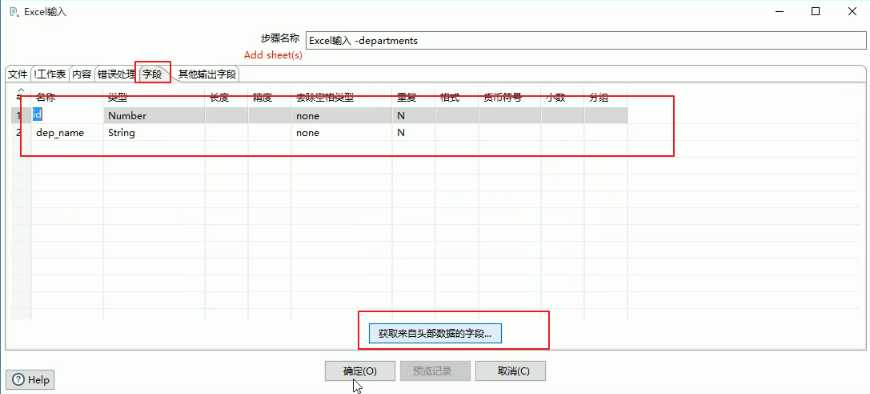This screenshot has width=870, height=394.
Task: Cancel the dialog with 取消(C)
Action: [510, 371]
